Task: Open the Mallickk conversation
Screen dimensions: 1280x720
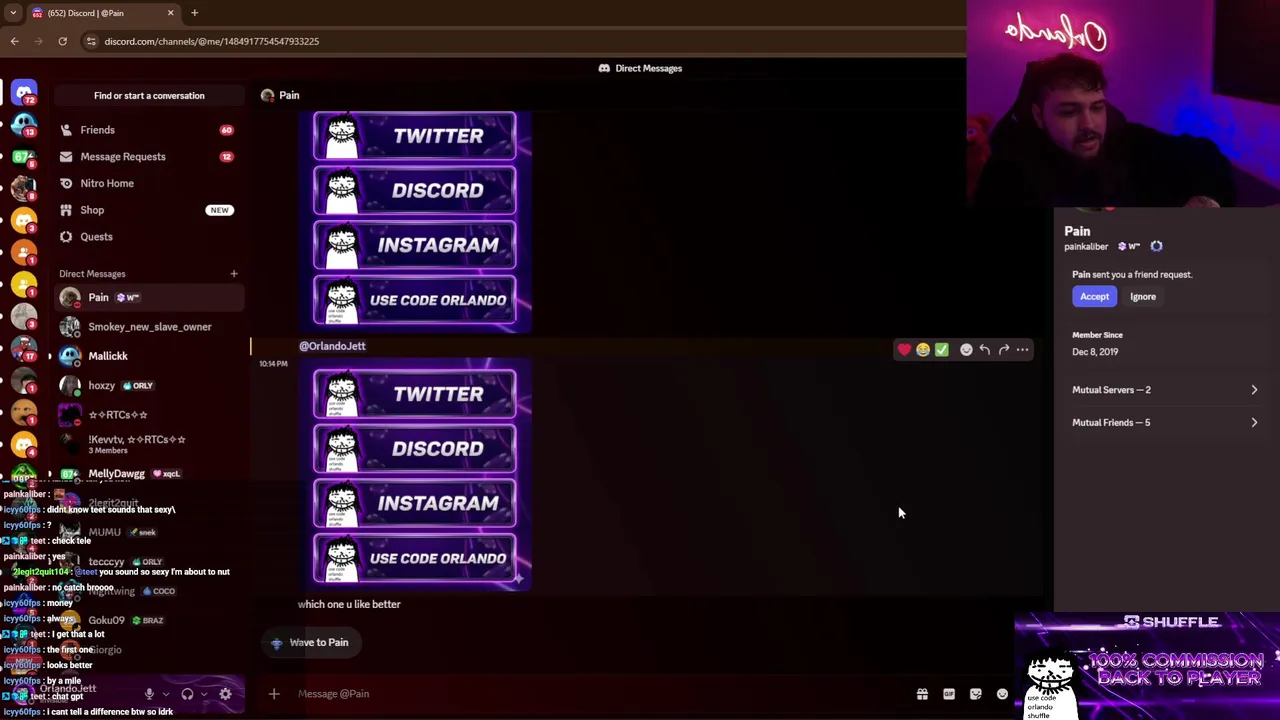Action: pyautogui.click(x=149, y=356)
